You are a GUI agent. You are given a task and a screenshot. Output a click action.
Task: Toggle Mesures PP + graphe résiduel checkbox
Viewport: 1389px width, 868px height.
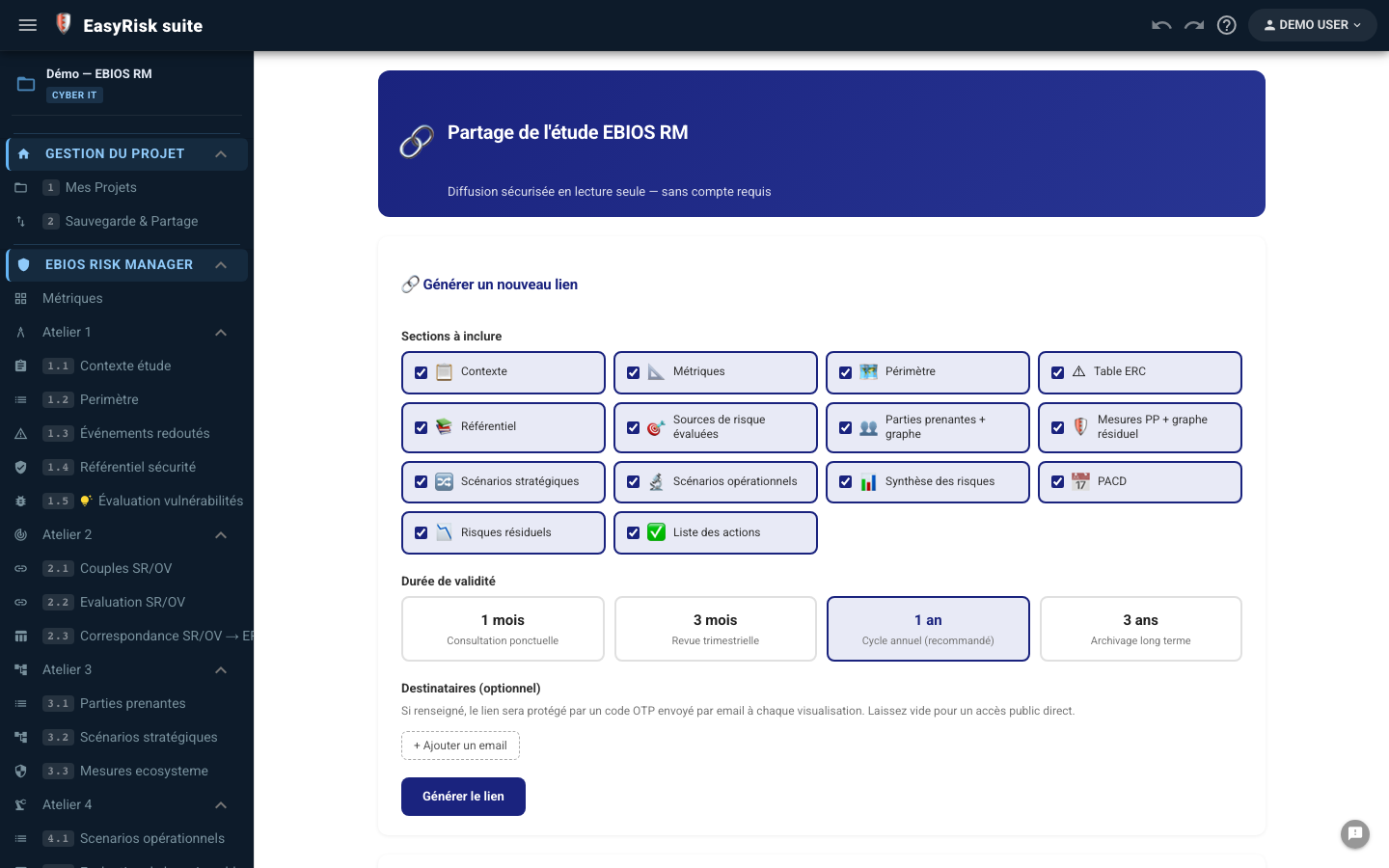1058,427
